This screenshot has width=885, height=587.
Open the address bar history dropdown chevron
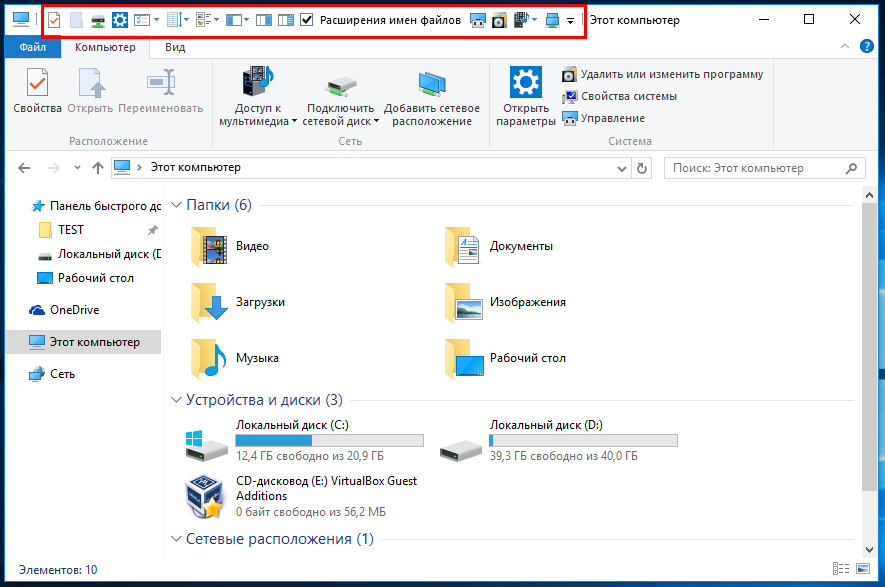click(x=621, y=168)
